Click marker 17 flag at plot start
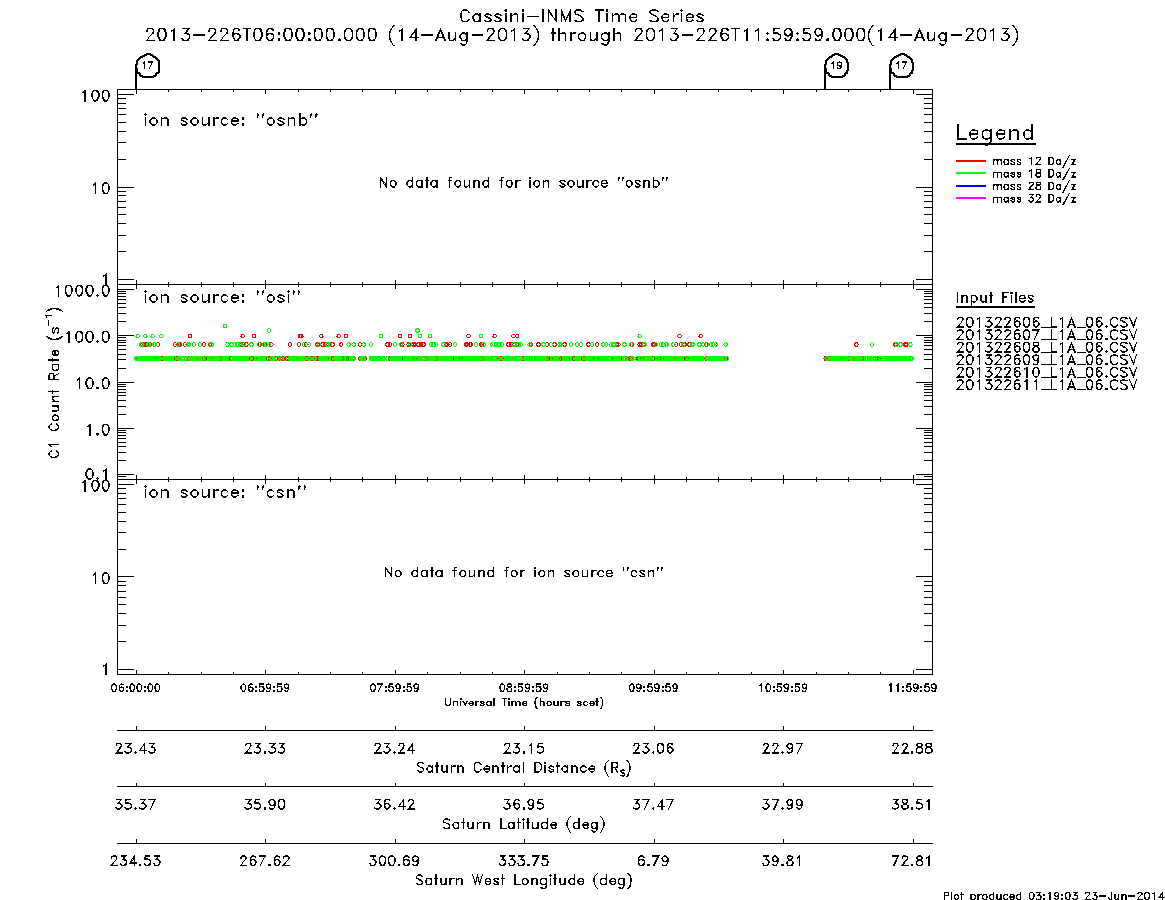Image resolution: width=1165 pixels, height=900 pixels. tap(148, 66)
